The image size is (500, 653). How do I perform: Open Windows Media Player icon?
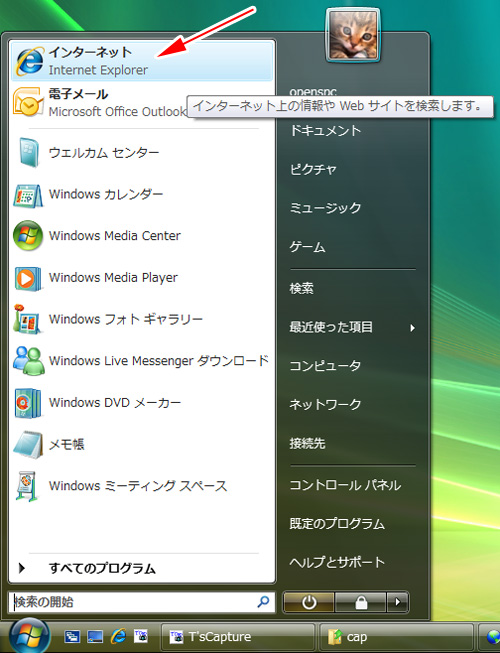(x=28, y=278)
